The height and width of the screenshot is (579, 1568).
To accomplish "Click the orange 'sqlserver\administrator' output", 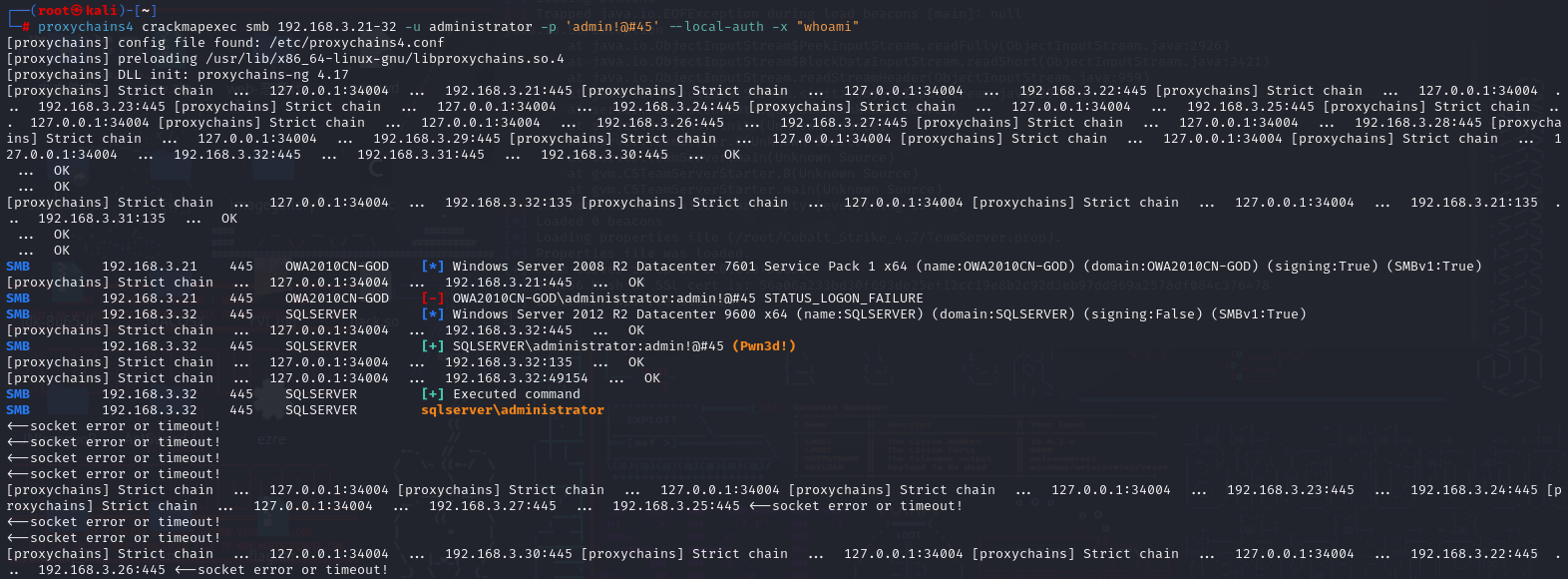I will 512,410.
